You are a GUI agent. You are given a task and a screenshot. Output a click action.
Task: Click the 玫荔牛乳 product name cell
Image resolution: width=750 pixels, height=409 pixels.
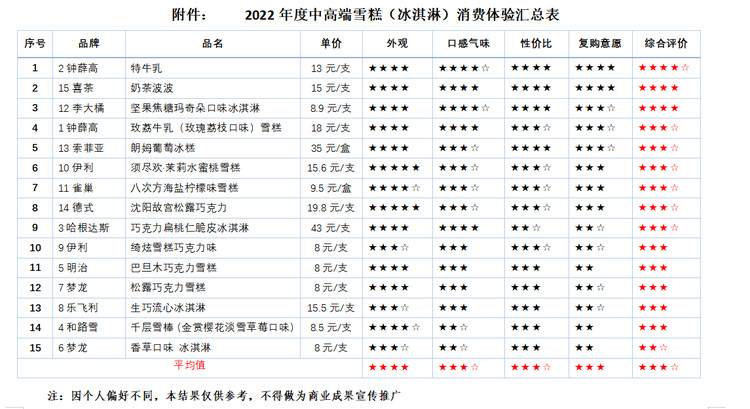[206, 128]
